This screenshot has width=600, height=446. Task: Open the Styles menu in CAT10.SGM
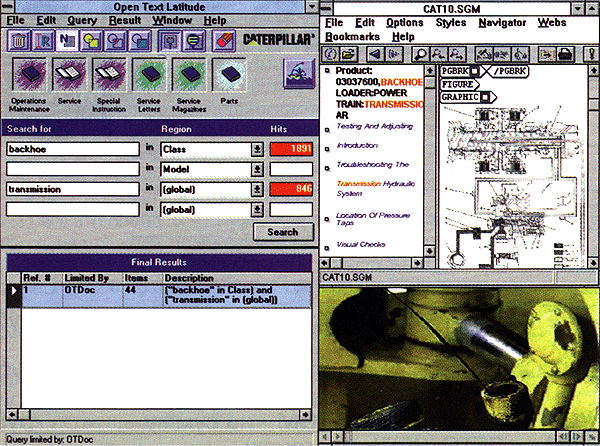(x=451, y=23)
